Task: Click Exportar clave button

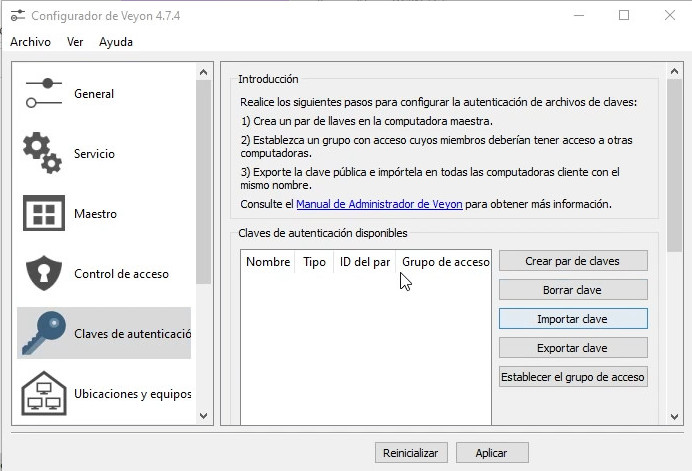Action: click(572, 348)
